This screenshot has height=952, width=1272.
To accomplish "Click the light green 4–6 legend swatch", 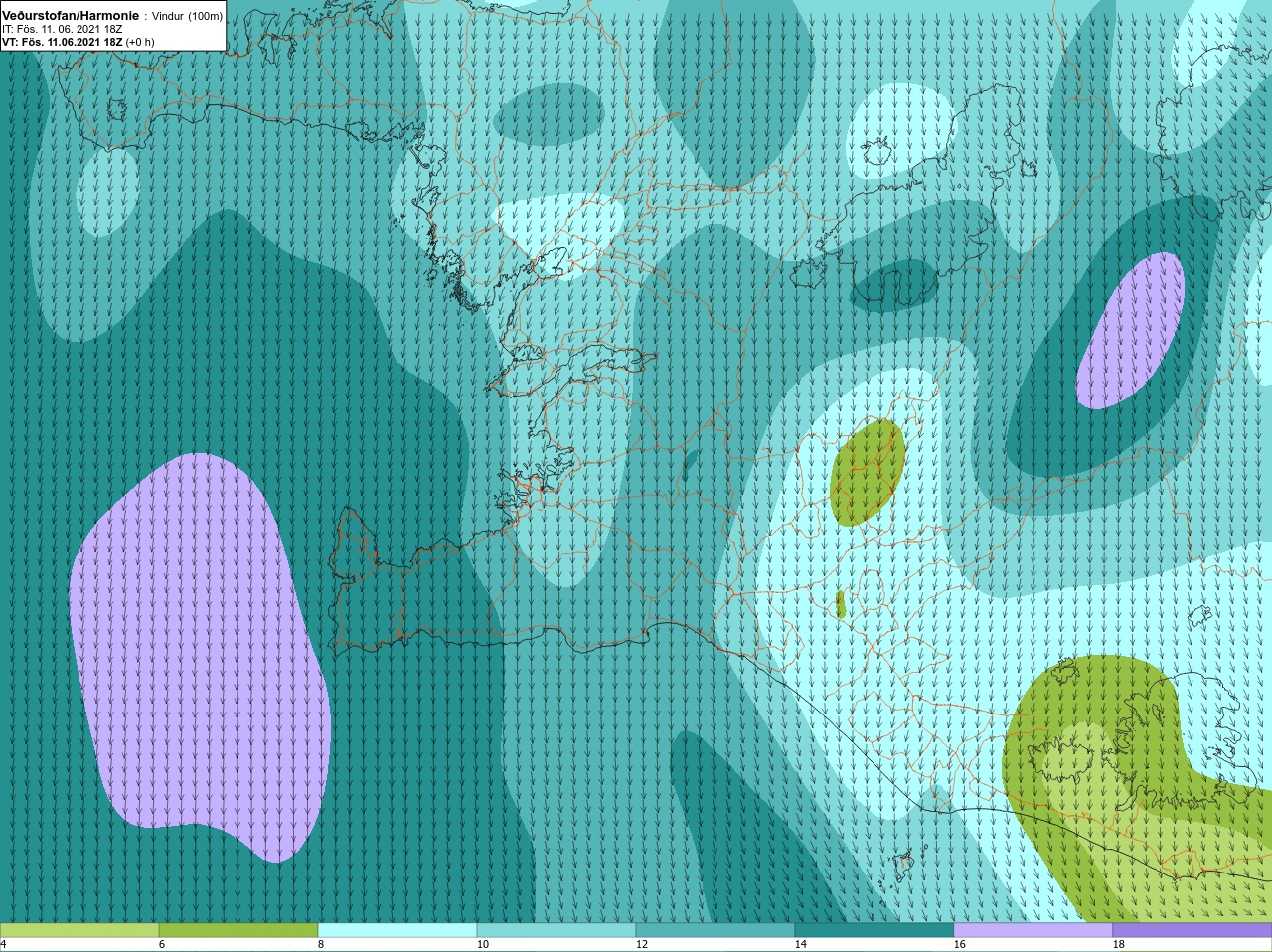I will (79, 930).
